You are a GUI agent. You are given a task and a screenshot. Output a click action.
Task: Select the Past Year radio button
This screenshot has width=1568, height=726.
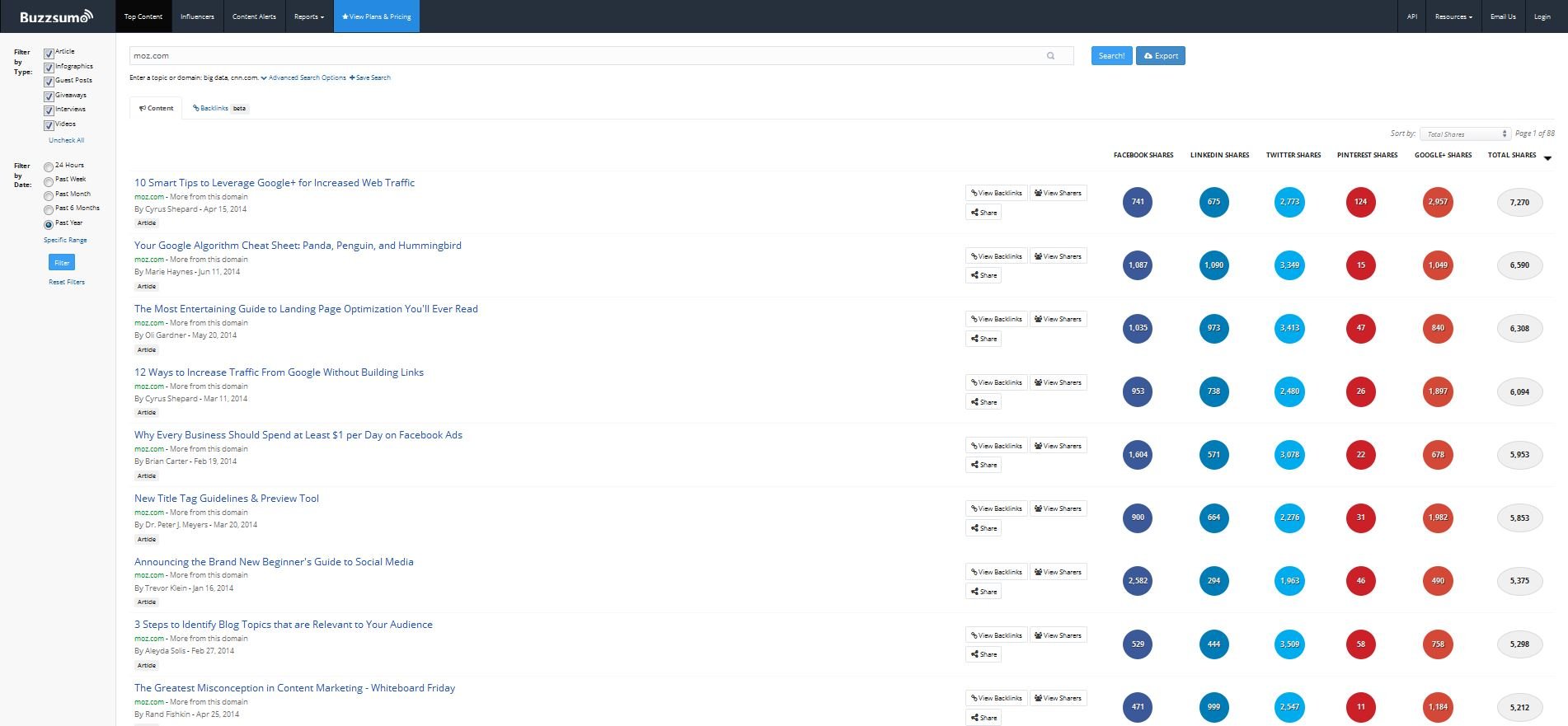tap(49, 225)
